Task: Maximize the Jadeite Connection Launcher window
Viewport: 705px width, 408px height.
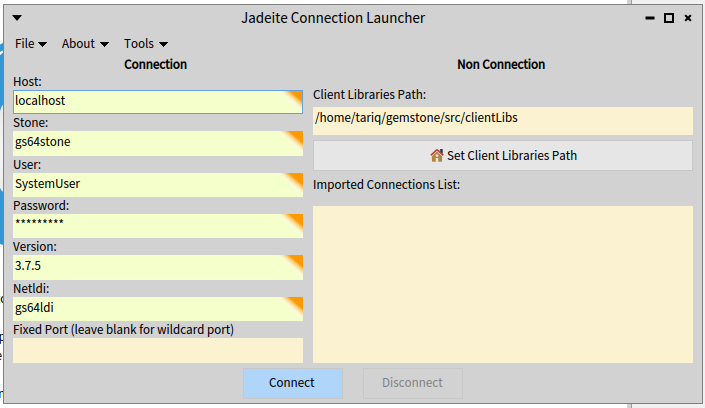Action: pyautogui.click(x=669, y=18)
